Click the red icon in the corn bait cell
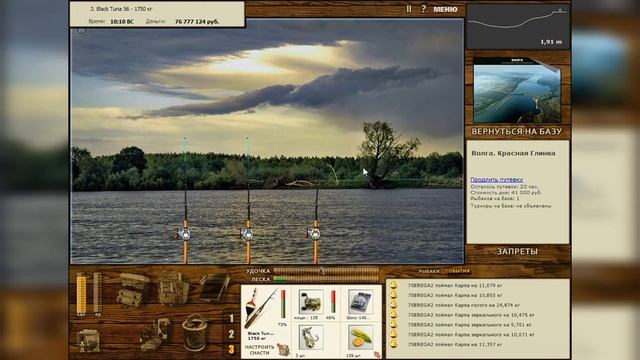This screenshot has width=640, height=360. (x=377, y=355)
